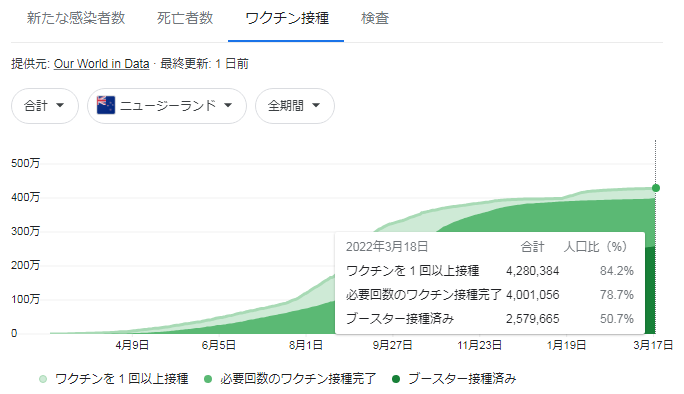The image size is (684, 394).
Task: Click the 合計 column header in tooltip
Action: click(532, 247)
